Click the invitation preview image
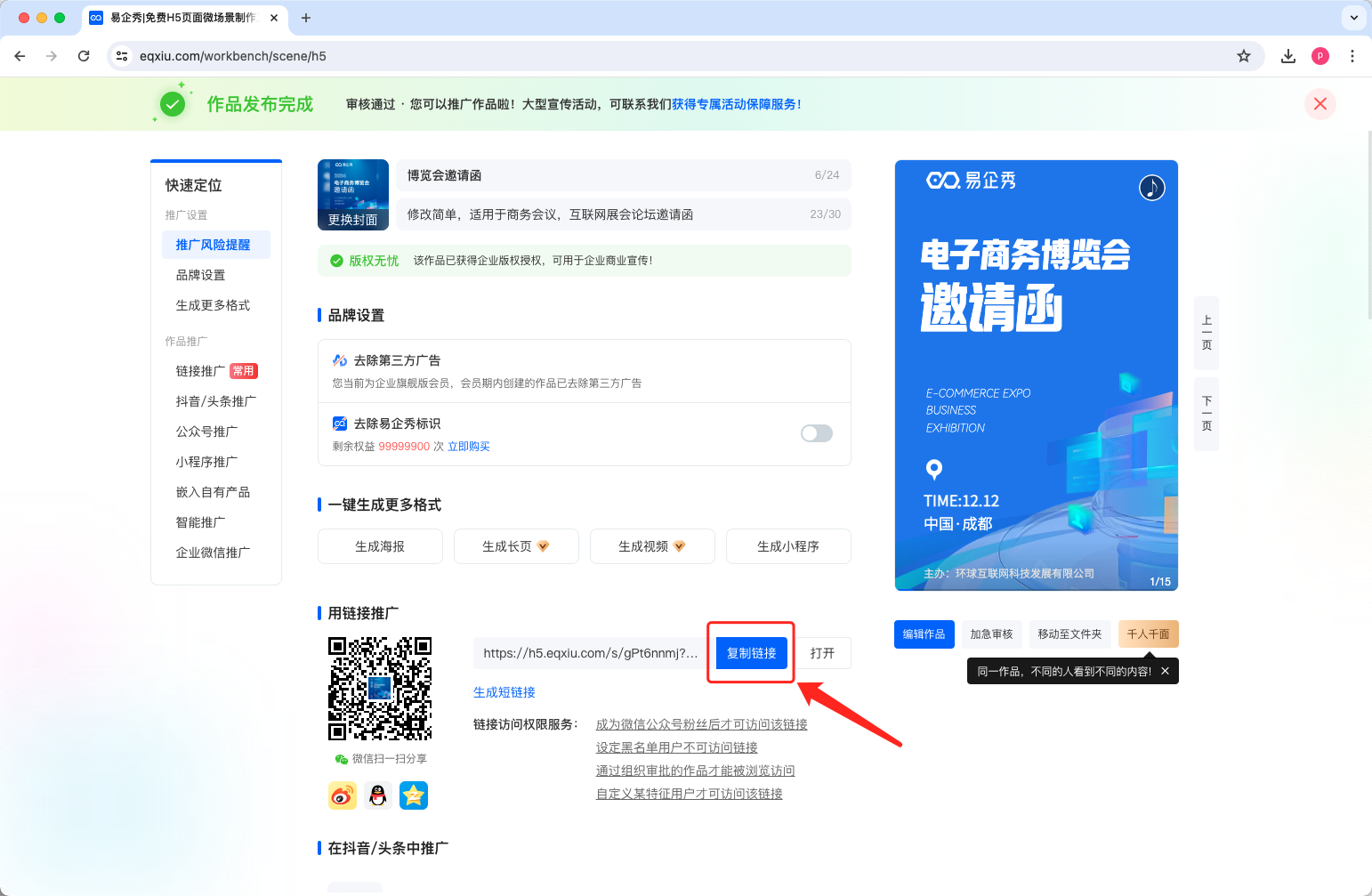 [x=1037, y=375]
